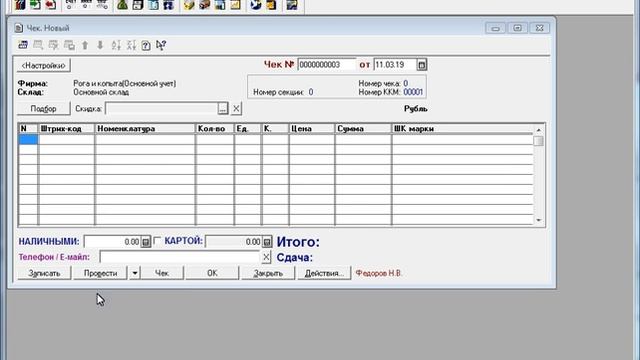
Task: Select the highlighted first cell under column N
Action: point(28,140)
